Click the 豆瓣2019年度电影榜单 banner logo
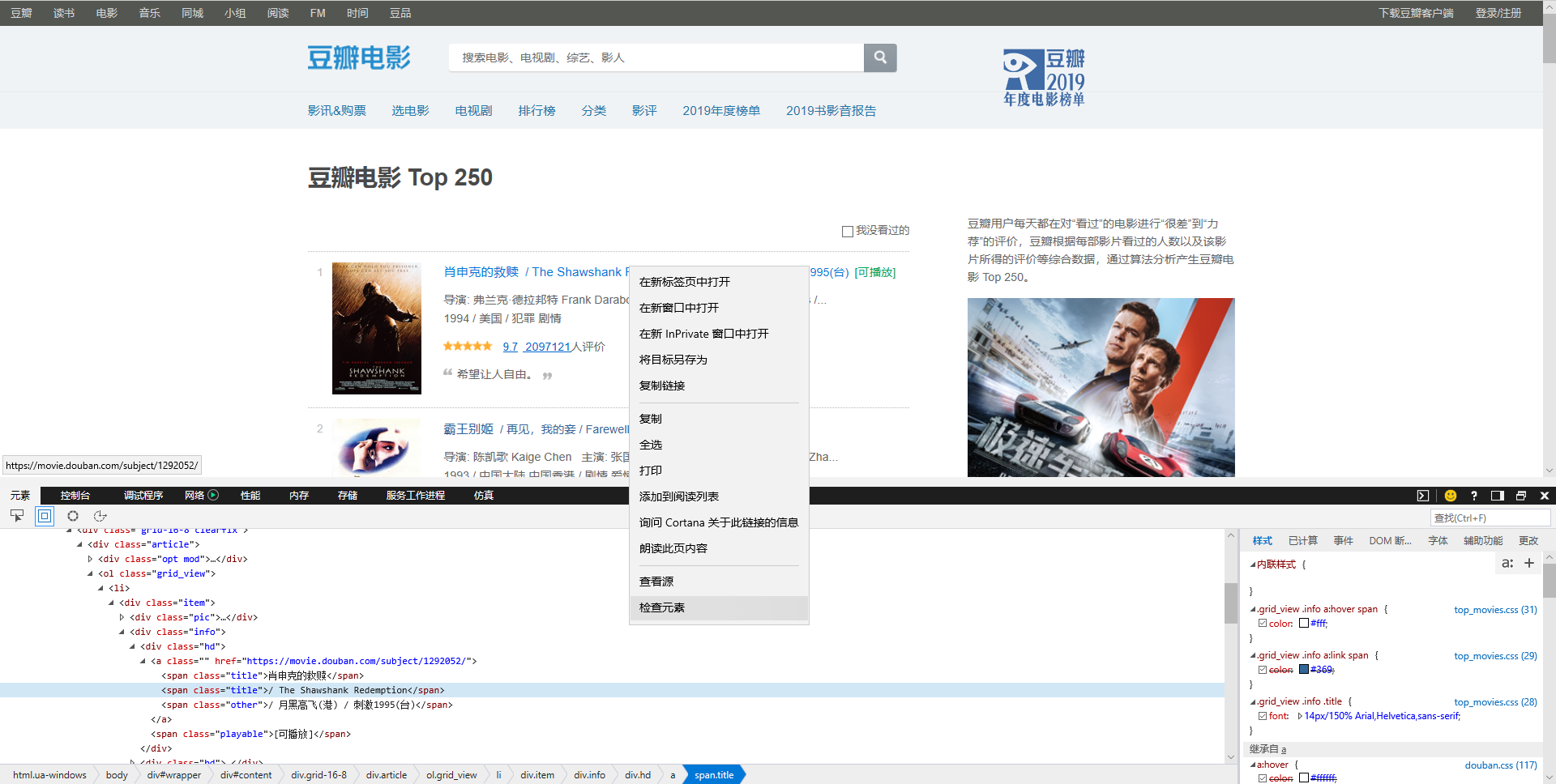The height and width of the screenshot is (784, 1556). click(x=1044, y=78)
